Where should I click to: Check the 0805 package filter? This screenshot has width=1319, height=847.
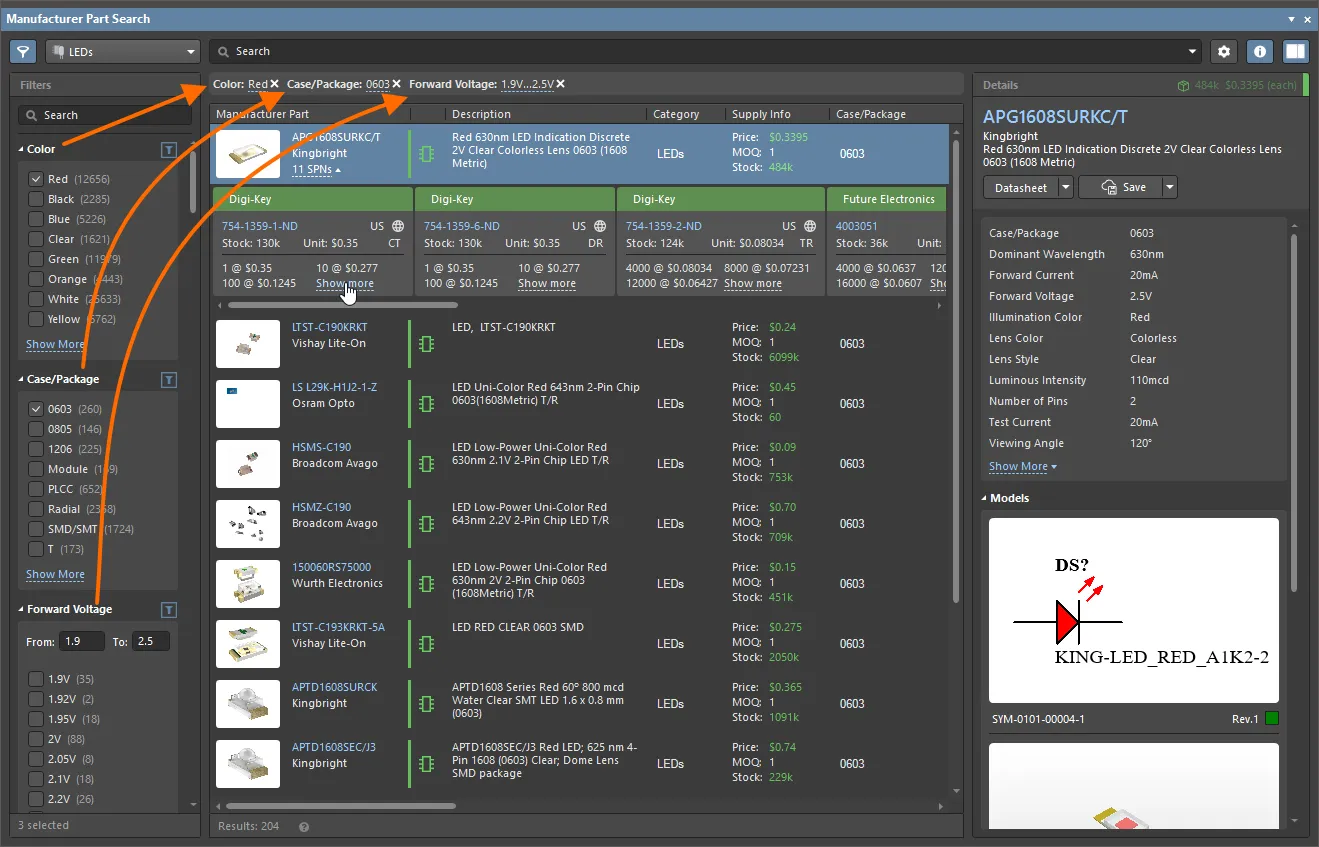click(36, 429)
